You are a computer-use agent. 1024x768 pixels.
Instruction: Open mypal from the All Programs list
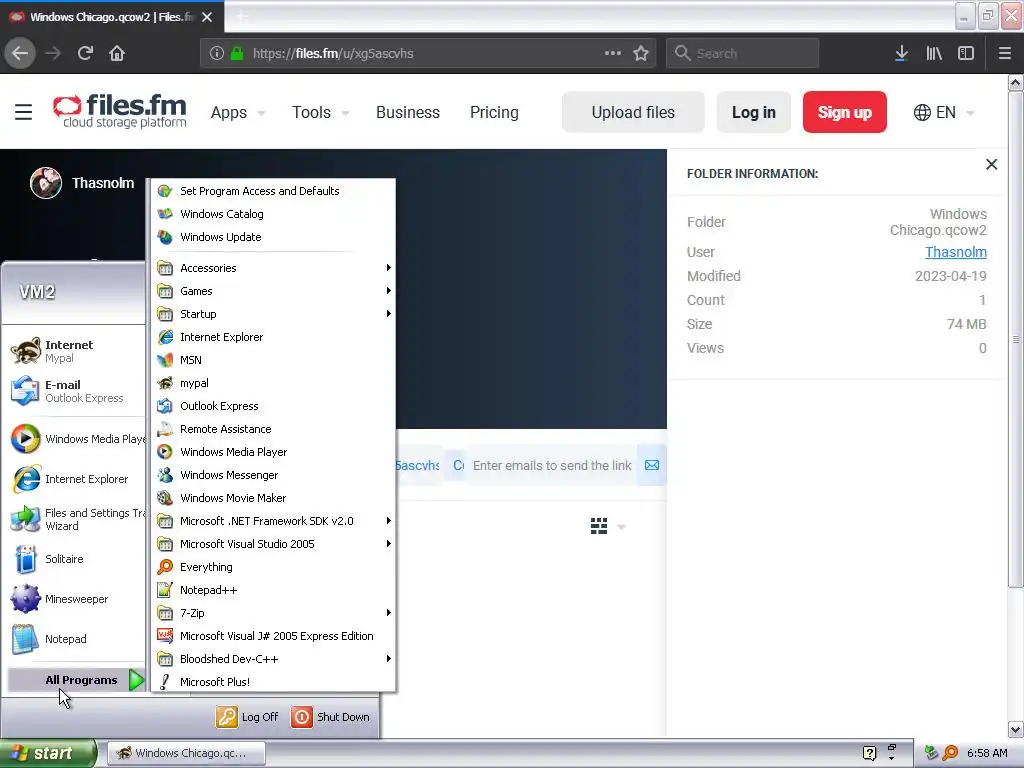[274, 383]
